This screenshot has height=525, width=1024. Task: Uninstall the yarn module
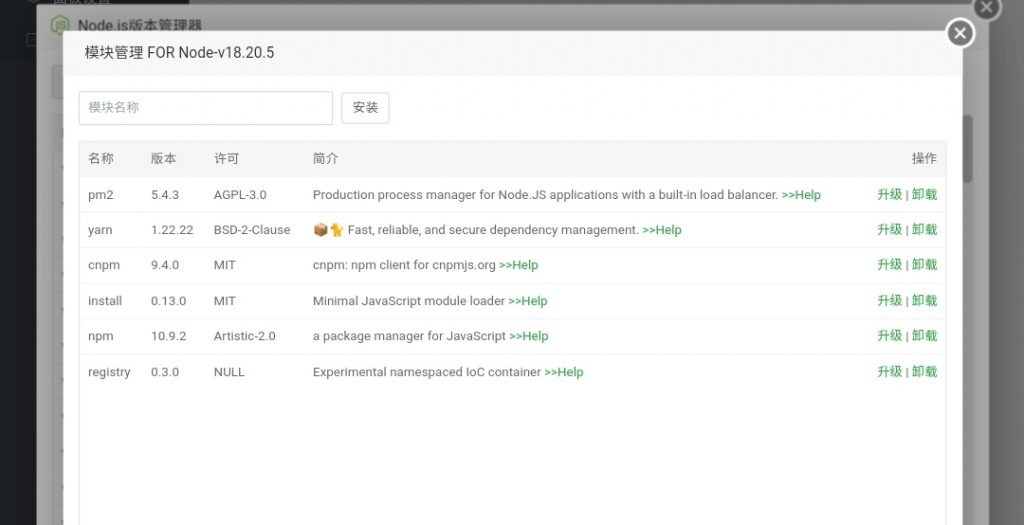[x=925, y=230]
